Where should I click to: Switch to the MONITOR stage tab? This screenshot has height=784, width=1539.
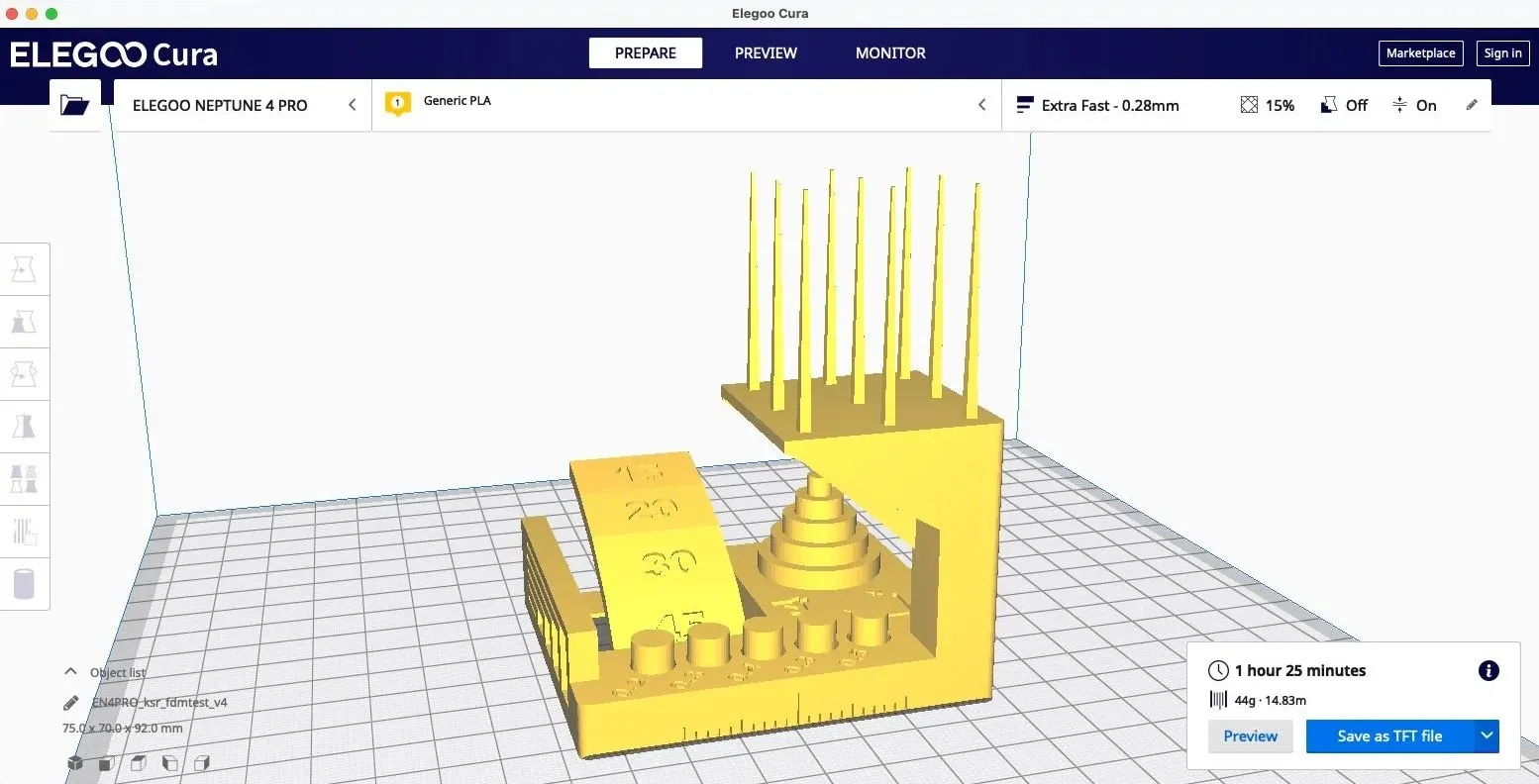click(890, 53)
